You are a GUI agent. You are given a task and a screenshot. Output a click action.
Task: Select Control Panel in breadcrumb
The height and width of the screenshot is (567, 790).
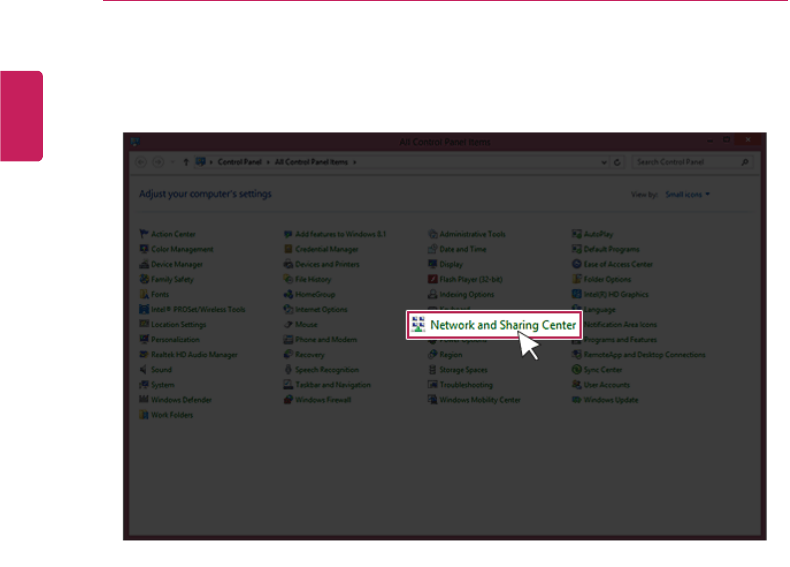(x=239, y=162)
